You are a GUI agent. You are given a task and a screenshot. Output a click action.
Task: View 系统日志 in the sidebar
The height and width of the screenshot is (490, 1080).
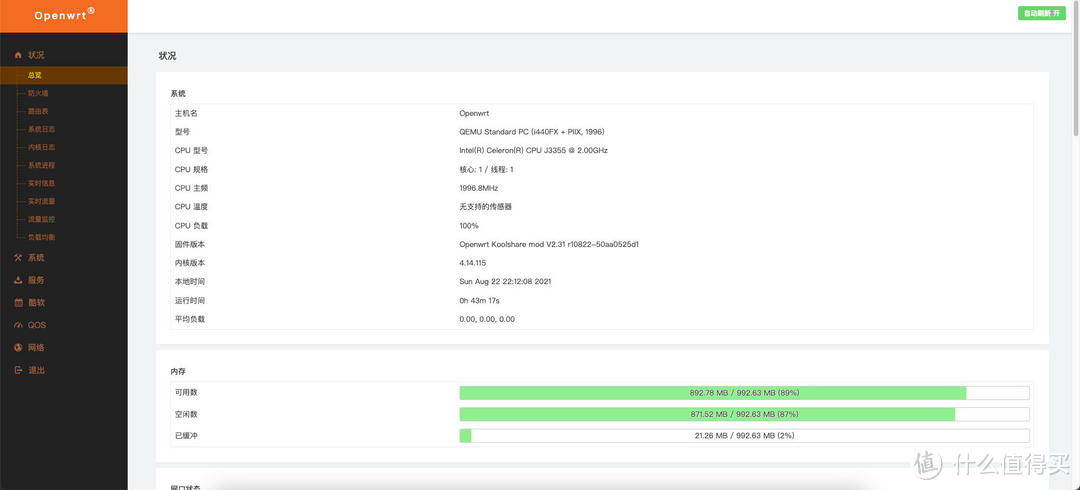pos(41,129)
